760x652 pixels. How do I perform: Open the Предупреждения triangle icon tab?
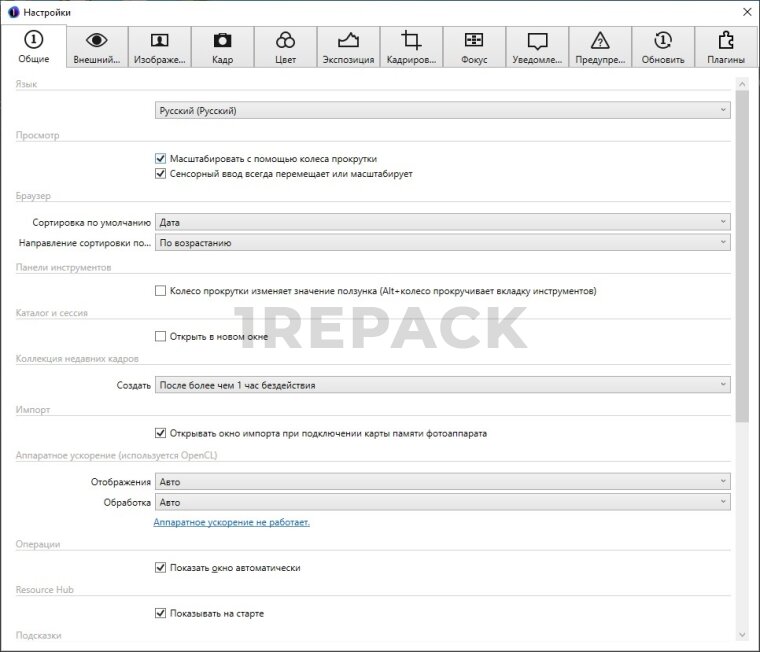coord(600,47)
